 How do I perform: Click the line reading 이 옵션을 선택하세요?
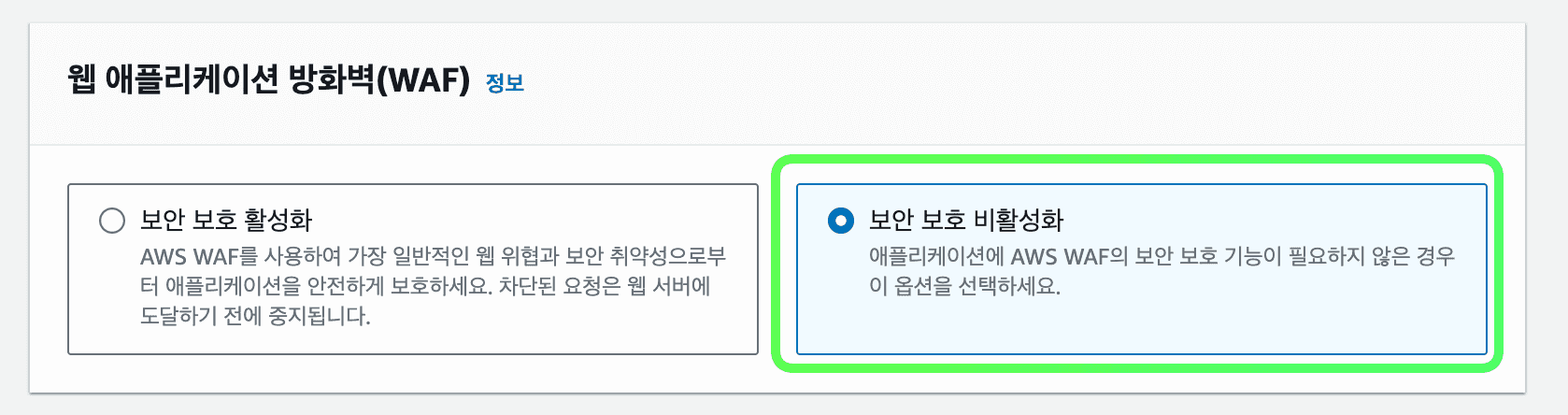[x=964, y=286]
